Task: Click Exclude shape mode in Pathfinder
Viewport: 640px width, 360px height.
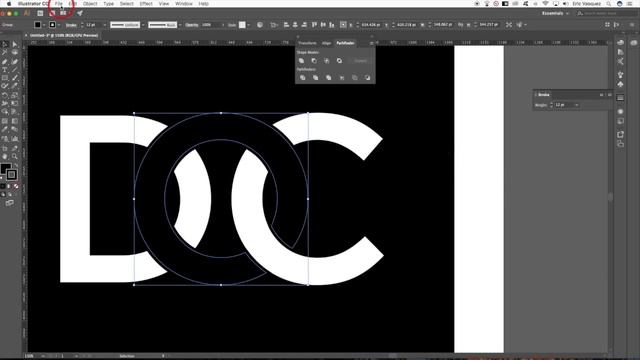Action: point(339,61)
